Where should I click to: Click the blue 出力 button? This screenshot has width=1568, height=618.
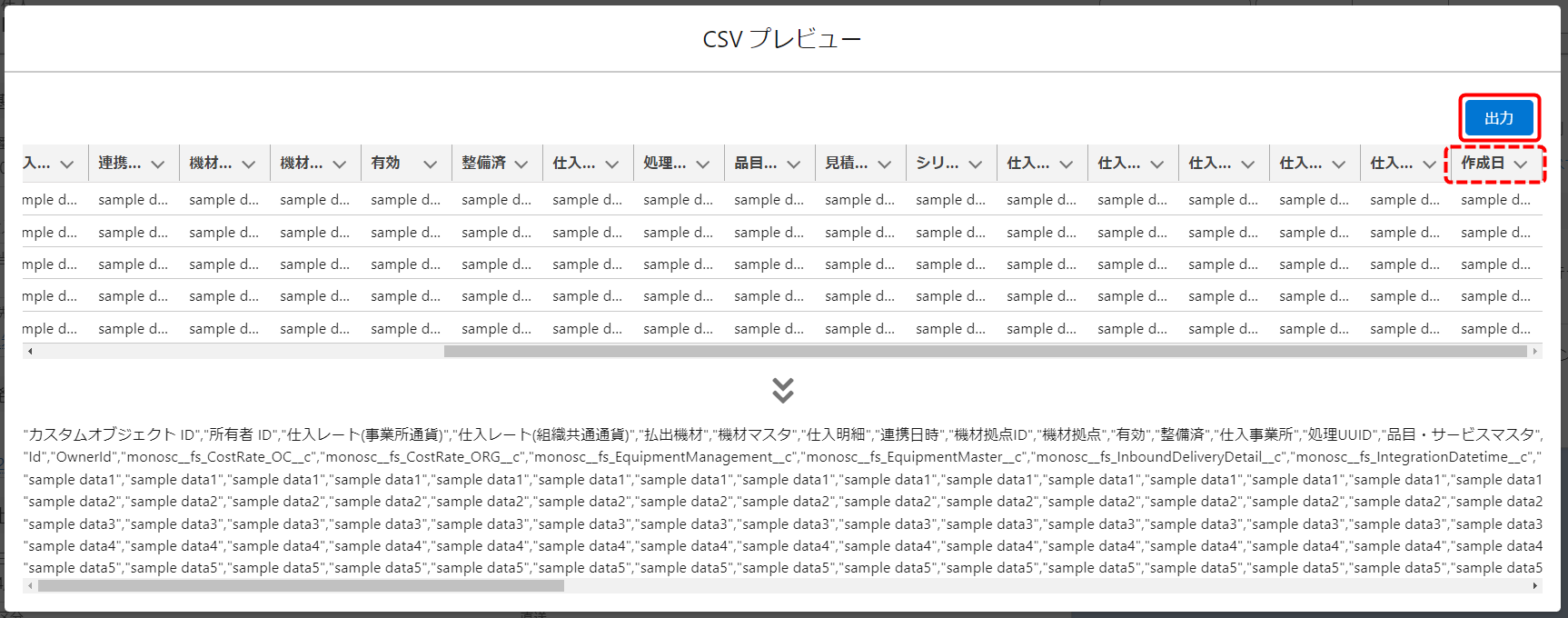point(1499,118)
